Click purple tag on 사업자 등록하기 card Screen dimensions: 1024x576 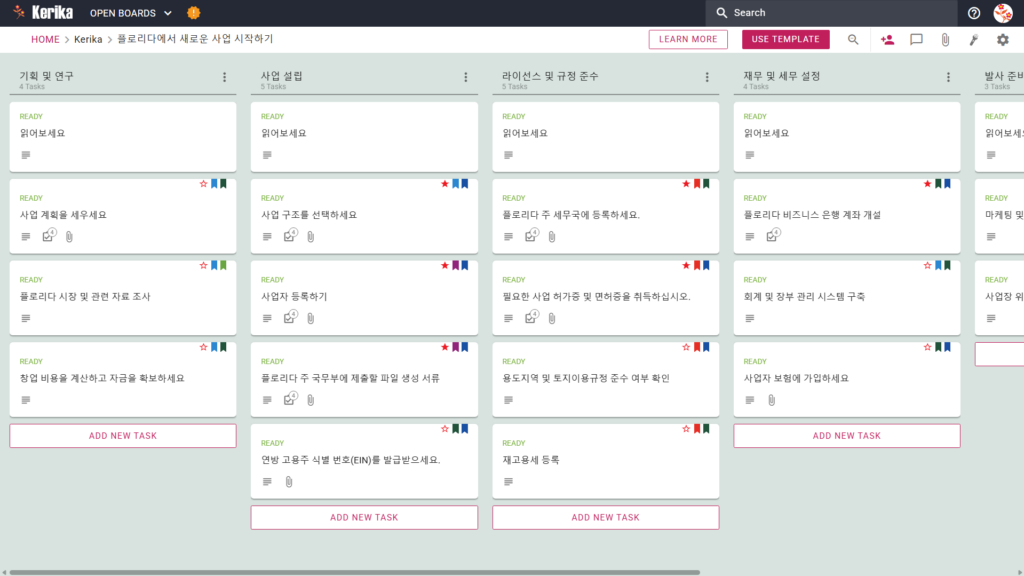click(x=456, y=266)
